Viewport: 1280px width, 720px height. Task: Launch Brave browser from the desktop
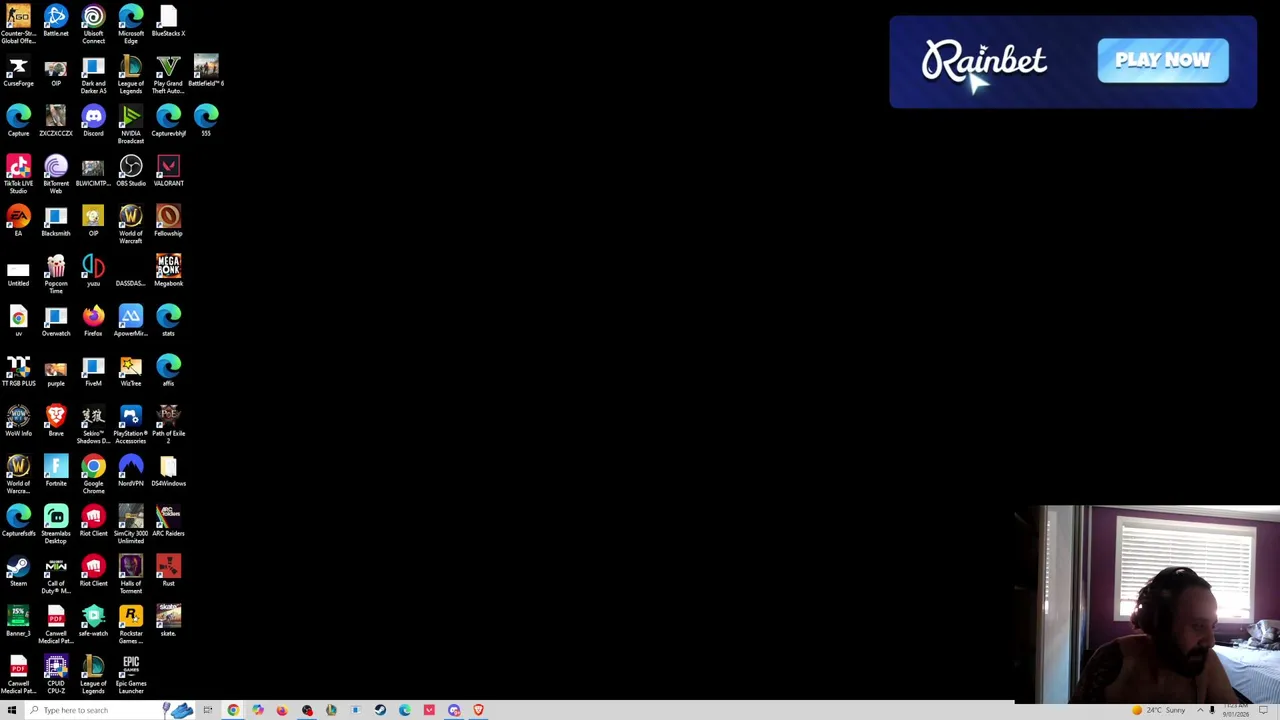coord(56,421)
